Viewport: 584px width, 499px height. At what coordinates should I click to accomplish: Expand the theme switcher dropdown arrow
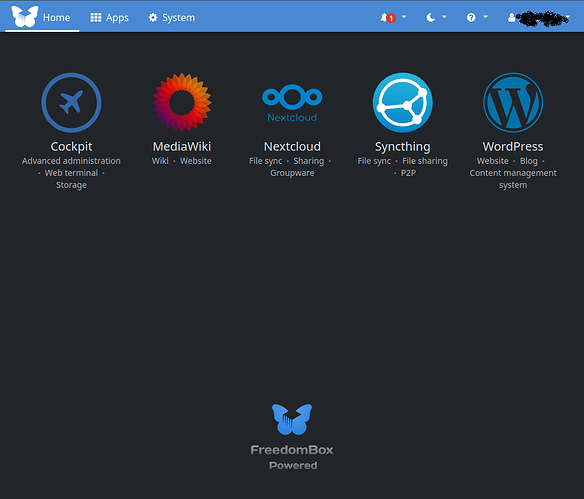click(x=444, y=17)
